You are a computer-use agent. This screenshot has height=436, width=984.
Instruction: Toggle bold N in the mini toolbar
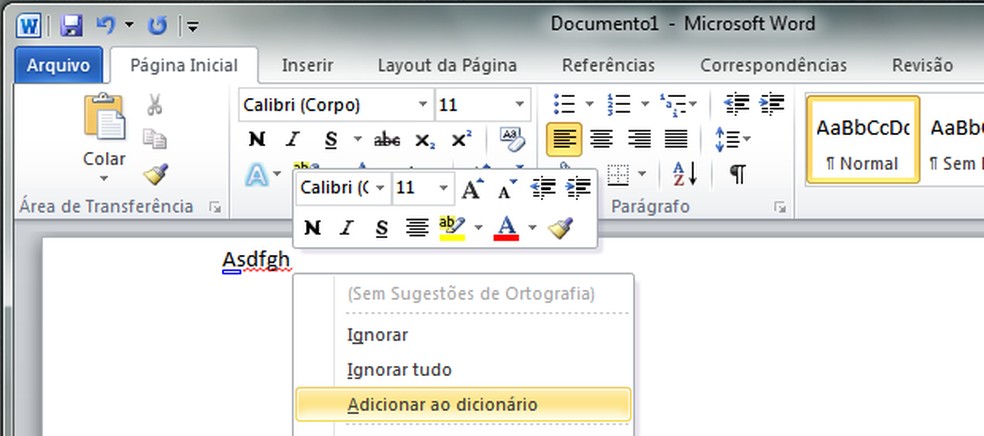pyautogui.click(x=313, y=228)
